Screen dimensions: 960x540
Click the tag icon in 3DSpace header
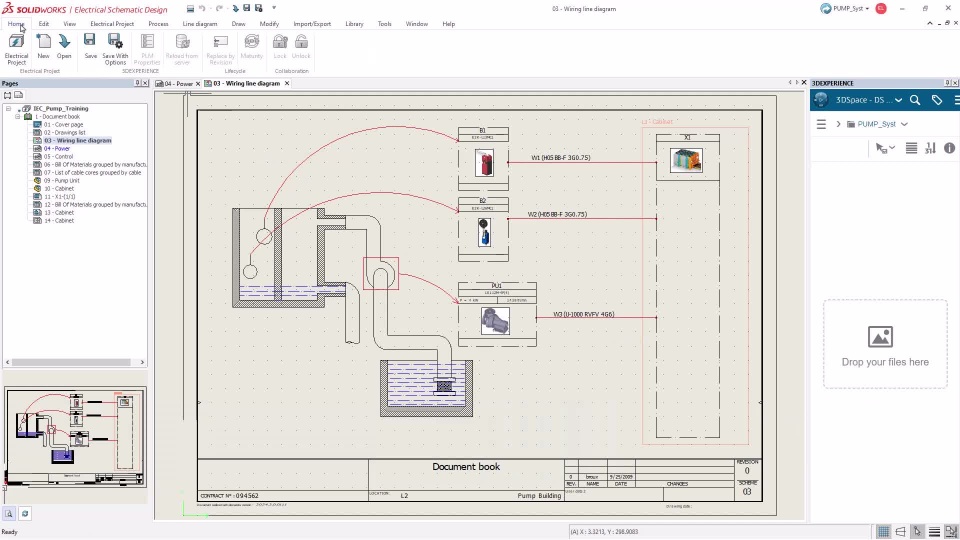pos(937,100)
